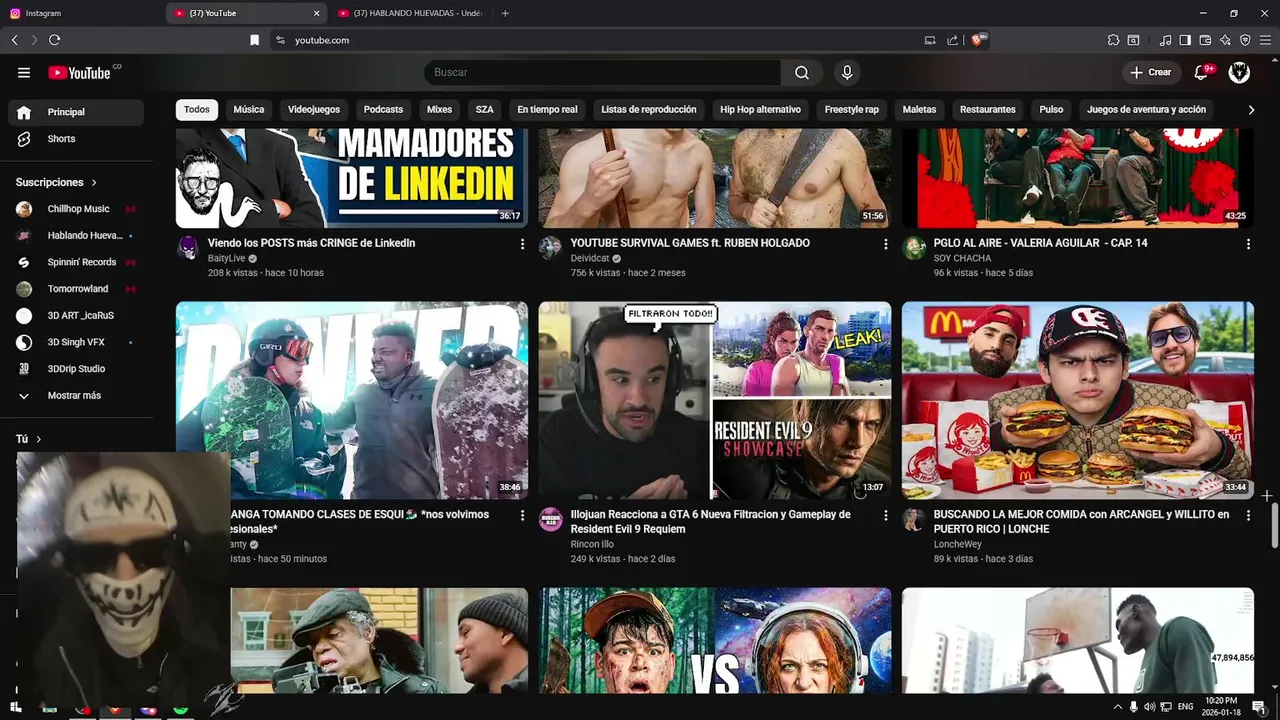
Task: Select the Hip Hop alternativo chip
Action: click(760, 110)
